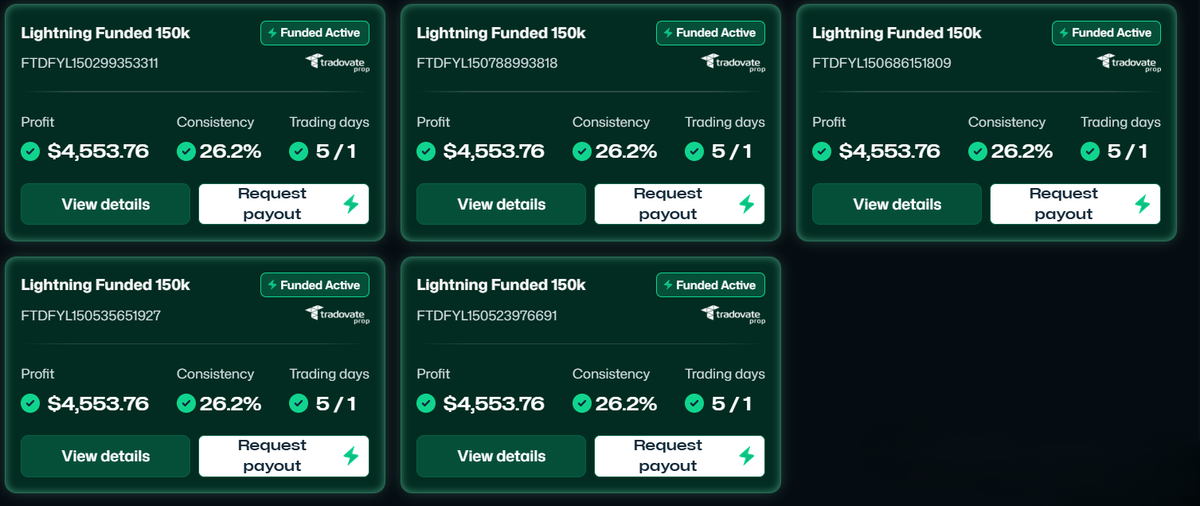The width and height of the screenshot is (1200, 506).
Task: Click consistency checkmark icon on account FTDFYL150686151809
Action: 978,152
